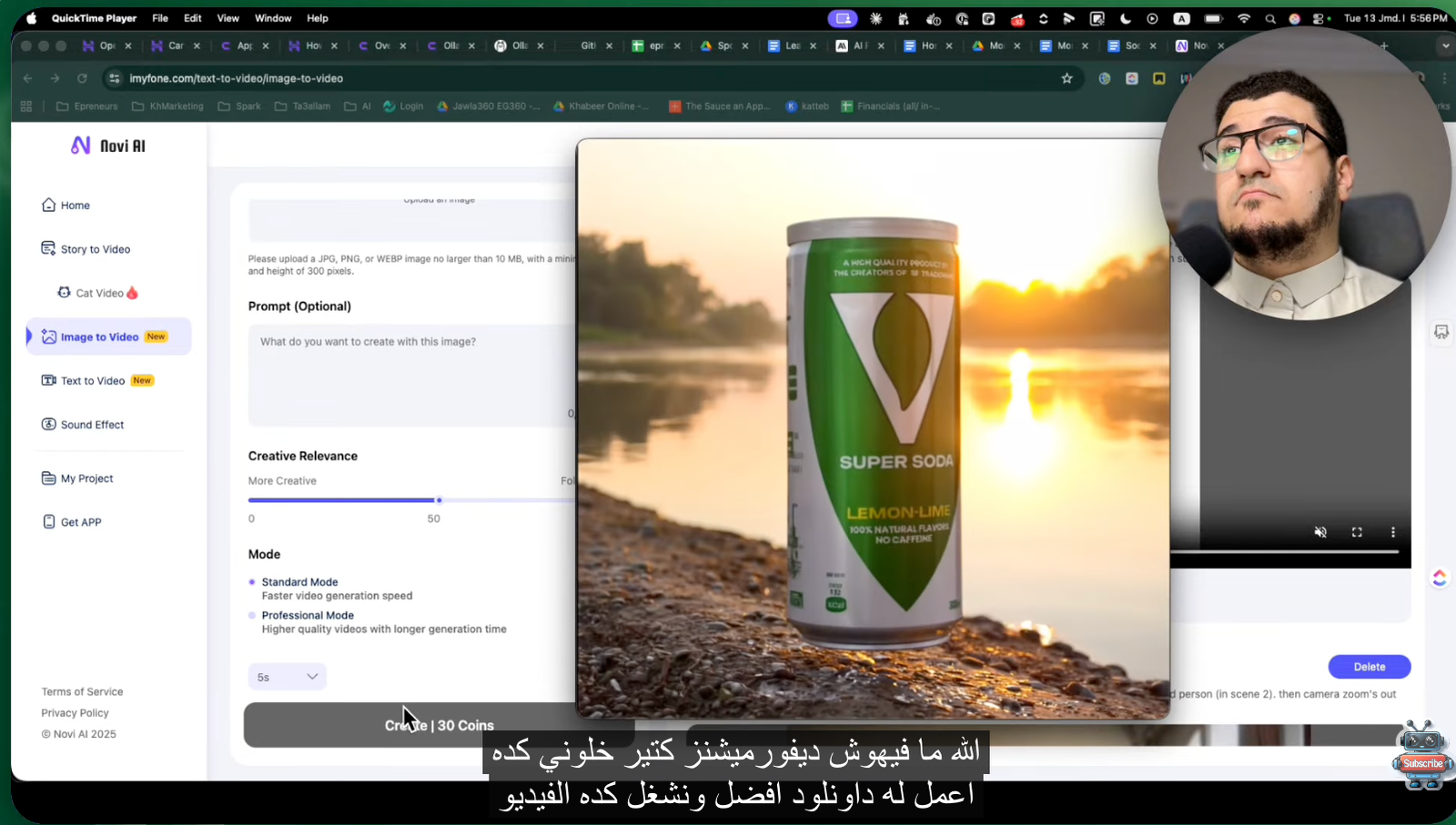Image resolution: width=1456 pixels, height=825 pixels.
Task: Click the Prompt optional text field
Action: (x=409, y=375)
